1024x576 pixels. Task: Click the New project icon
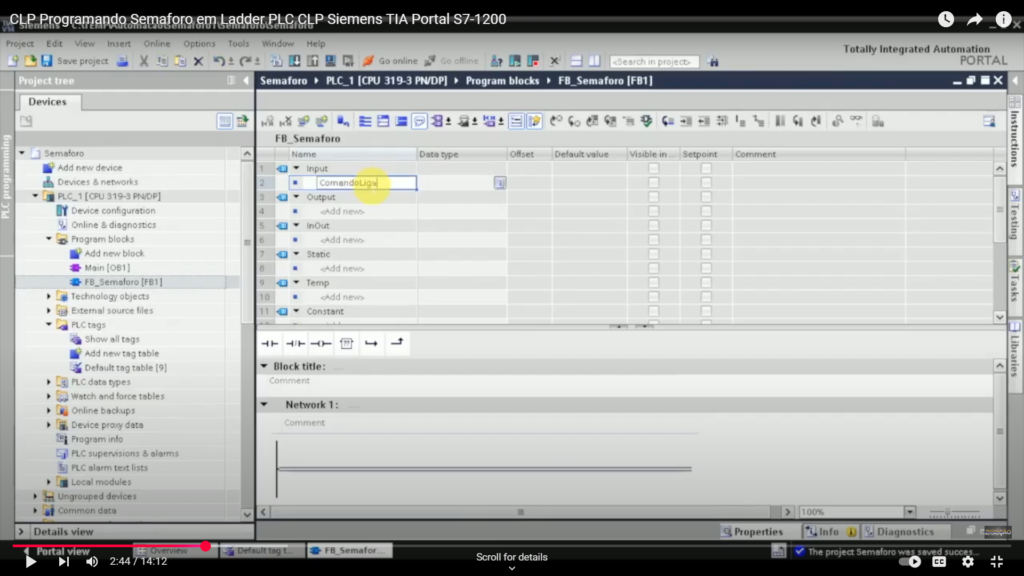click(12, 61)
